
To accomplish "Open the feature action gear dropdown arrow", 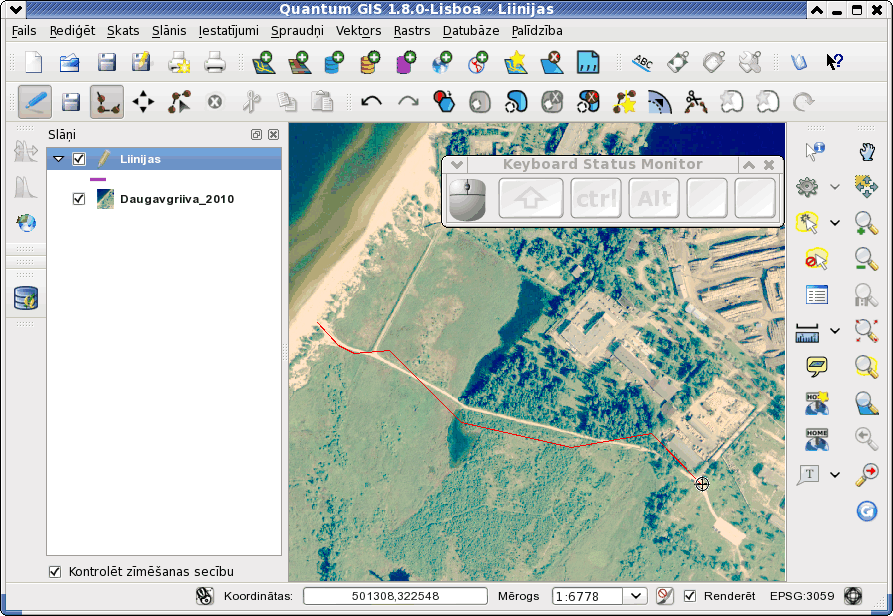I will (835, 187).
